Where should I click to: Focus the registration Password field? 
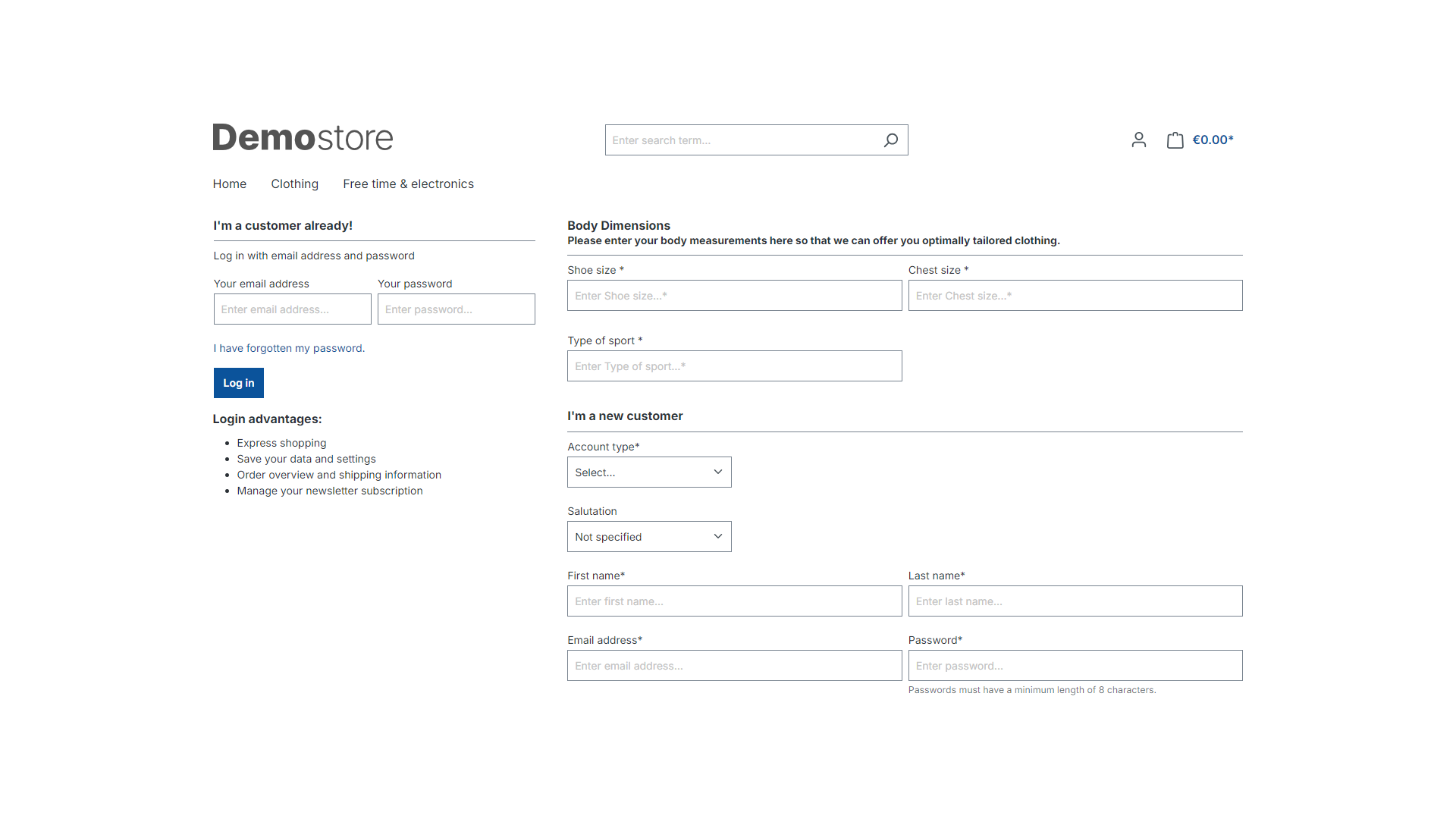[x=1075, y=666]
